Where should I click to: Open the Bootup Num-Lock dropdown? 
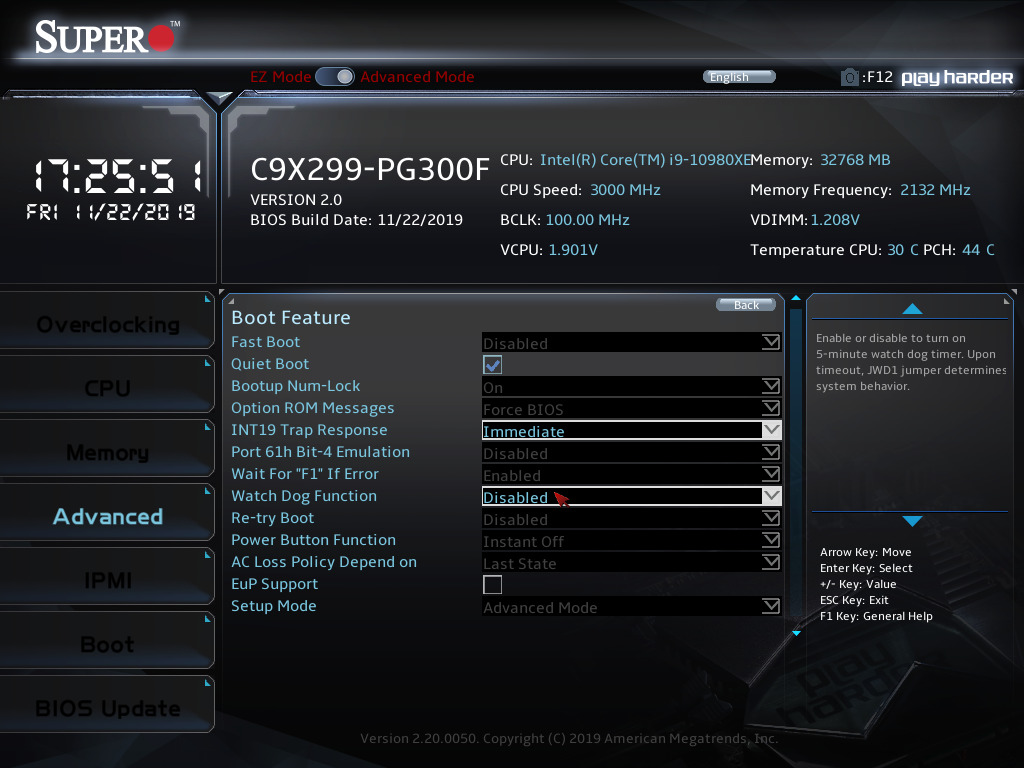click(632, 387)
